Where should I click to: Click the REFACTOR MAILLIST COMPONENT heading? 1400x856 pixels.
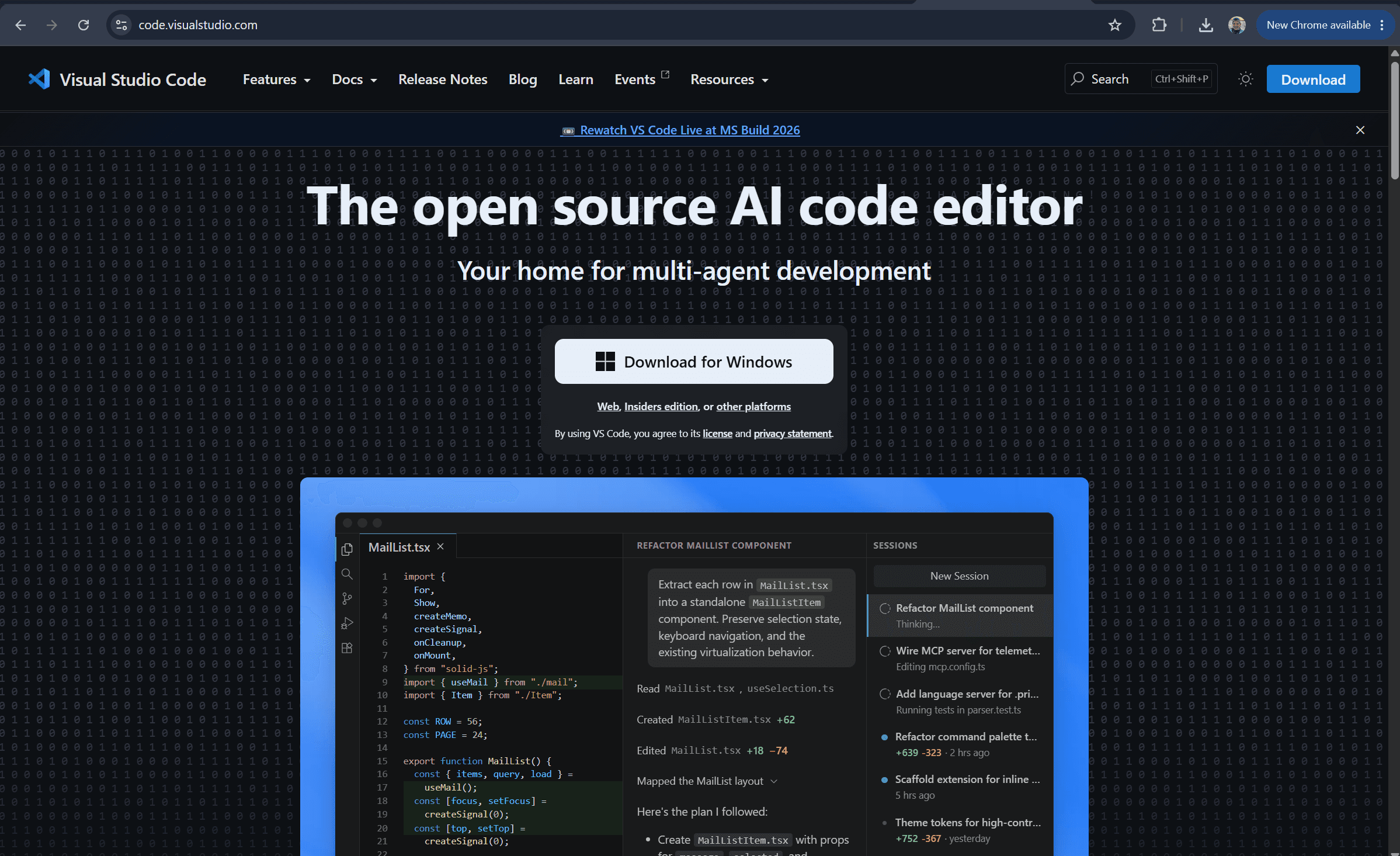coord(714,545)
